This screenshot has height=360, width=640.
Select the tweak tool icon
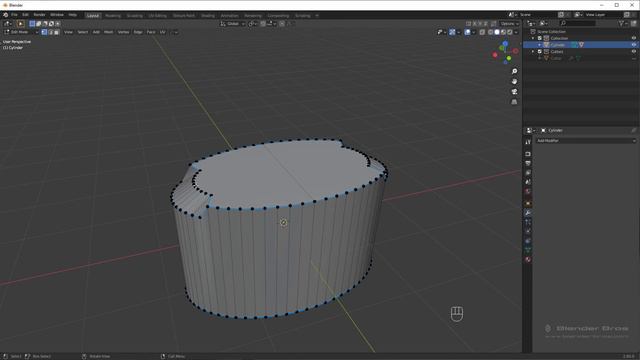coord(20,24)
